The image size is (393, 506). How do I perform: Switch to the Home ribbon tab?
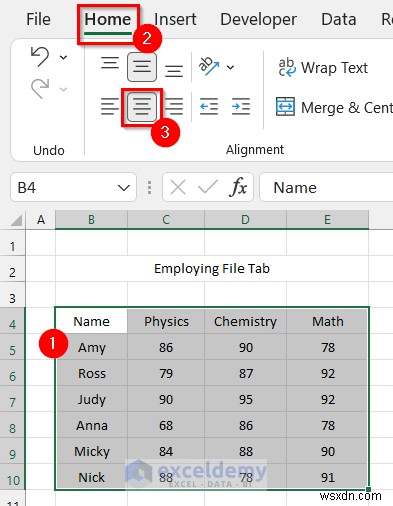tap(108, 19)
